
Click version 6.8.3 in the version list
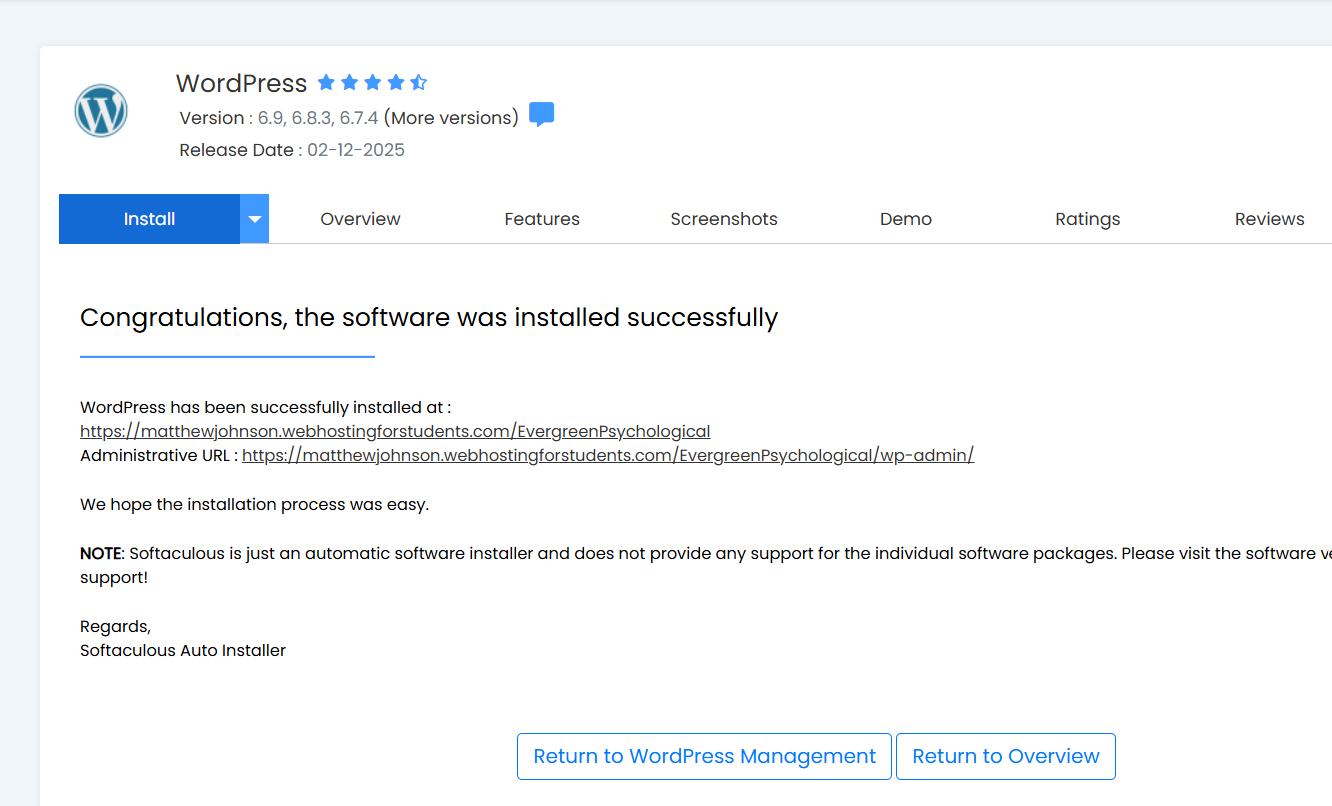(x=312, y=118)
